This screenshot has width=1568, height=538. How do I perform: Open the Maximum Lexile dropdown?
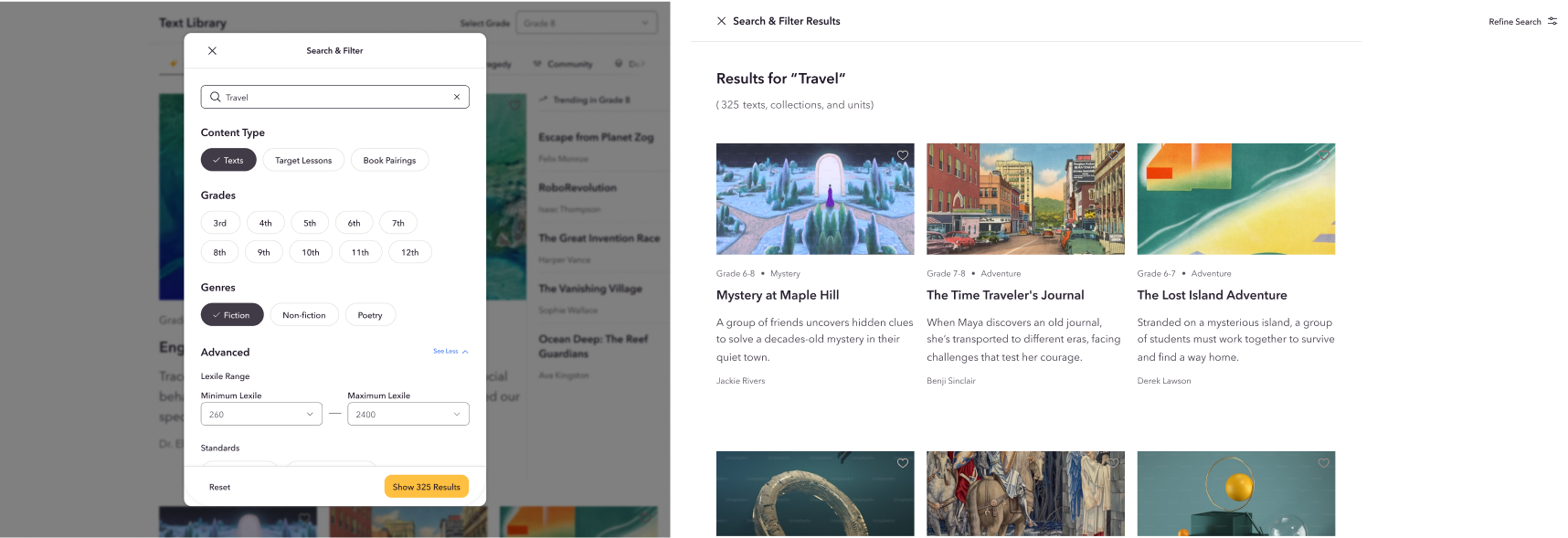click(408, 414)
